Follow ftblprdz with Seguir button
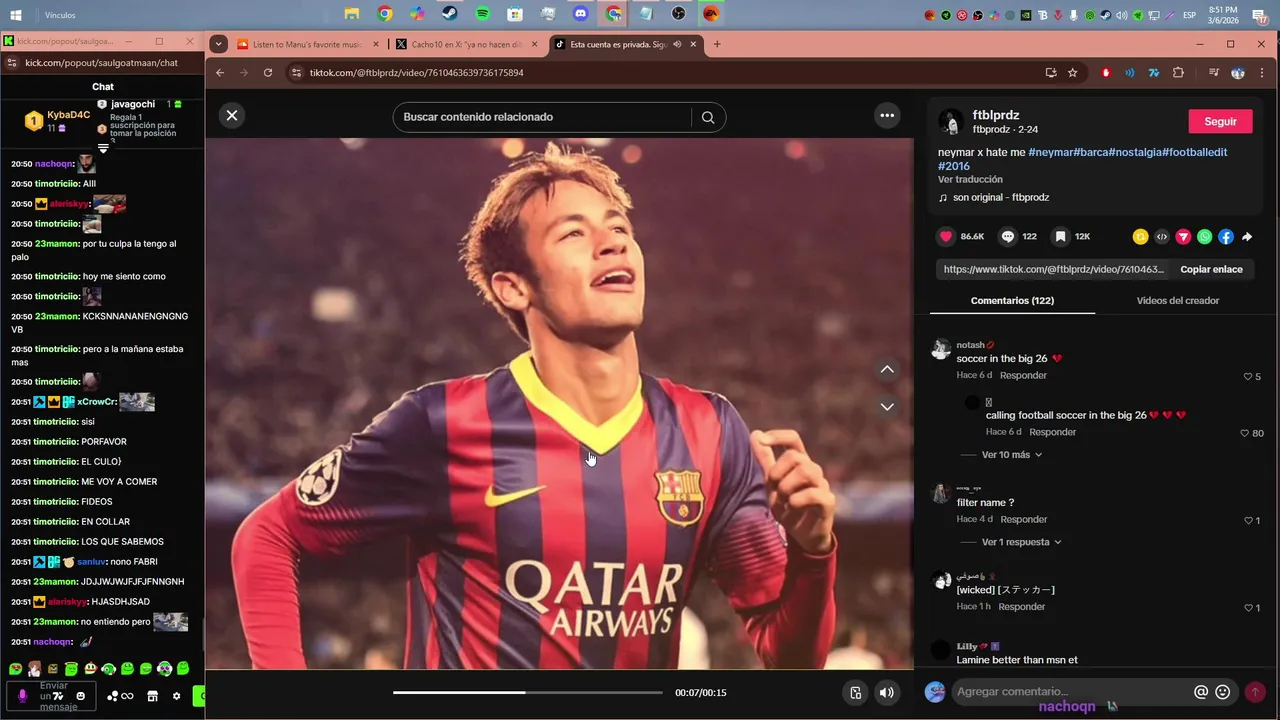The image size is (1280, 720). coord(1220,121)
